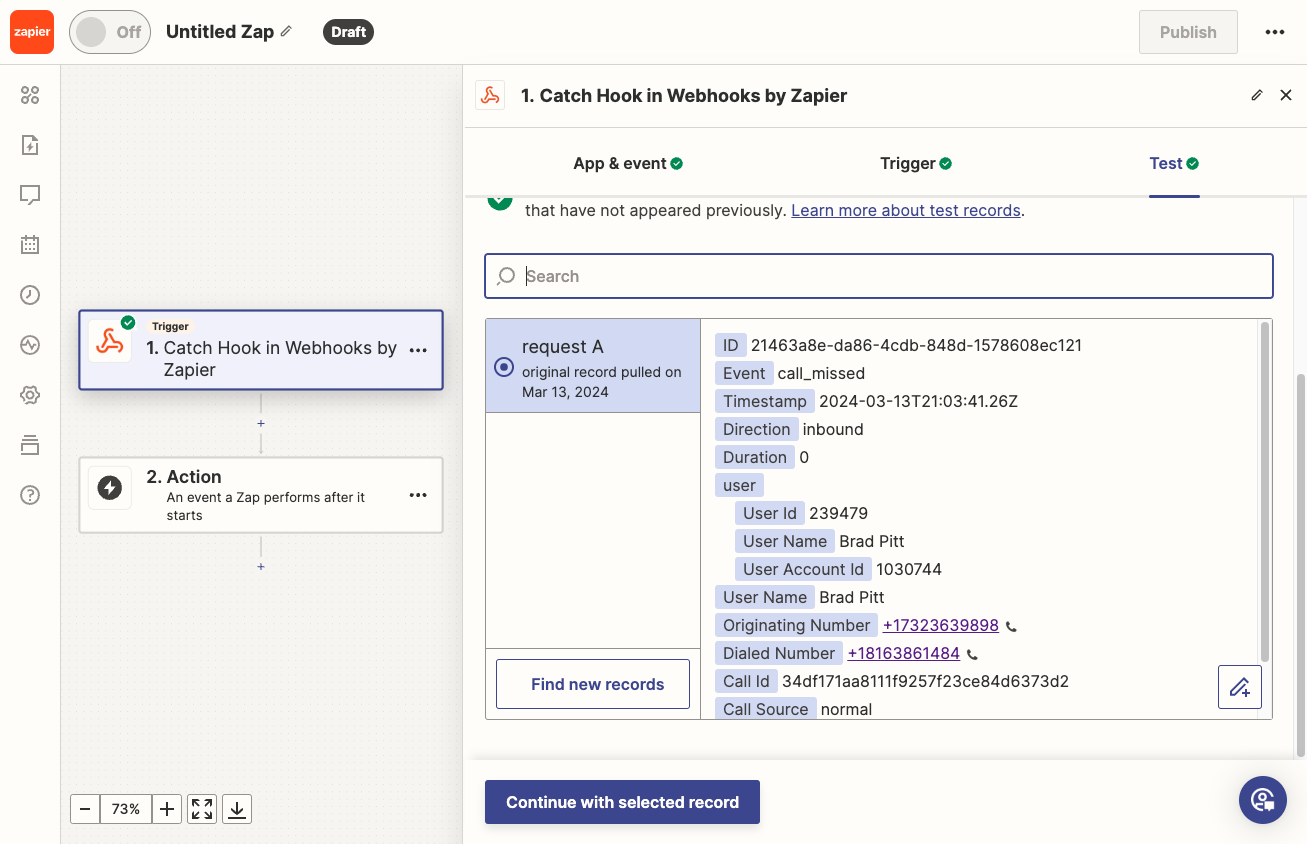1307x844 pixels.
Task: Open the calendar icon in sidebar
Action: tap(30, 244)
